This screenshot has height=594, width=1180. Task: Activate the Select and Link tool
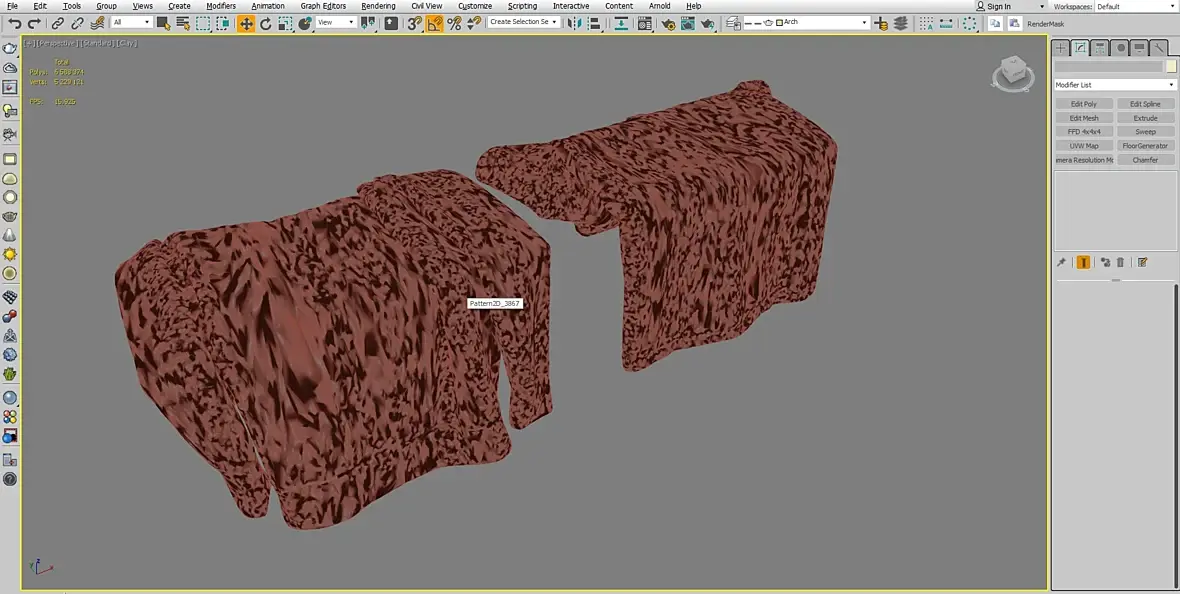click(57, 23)
